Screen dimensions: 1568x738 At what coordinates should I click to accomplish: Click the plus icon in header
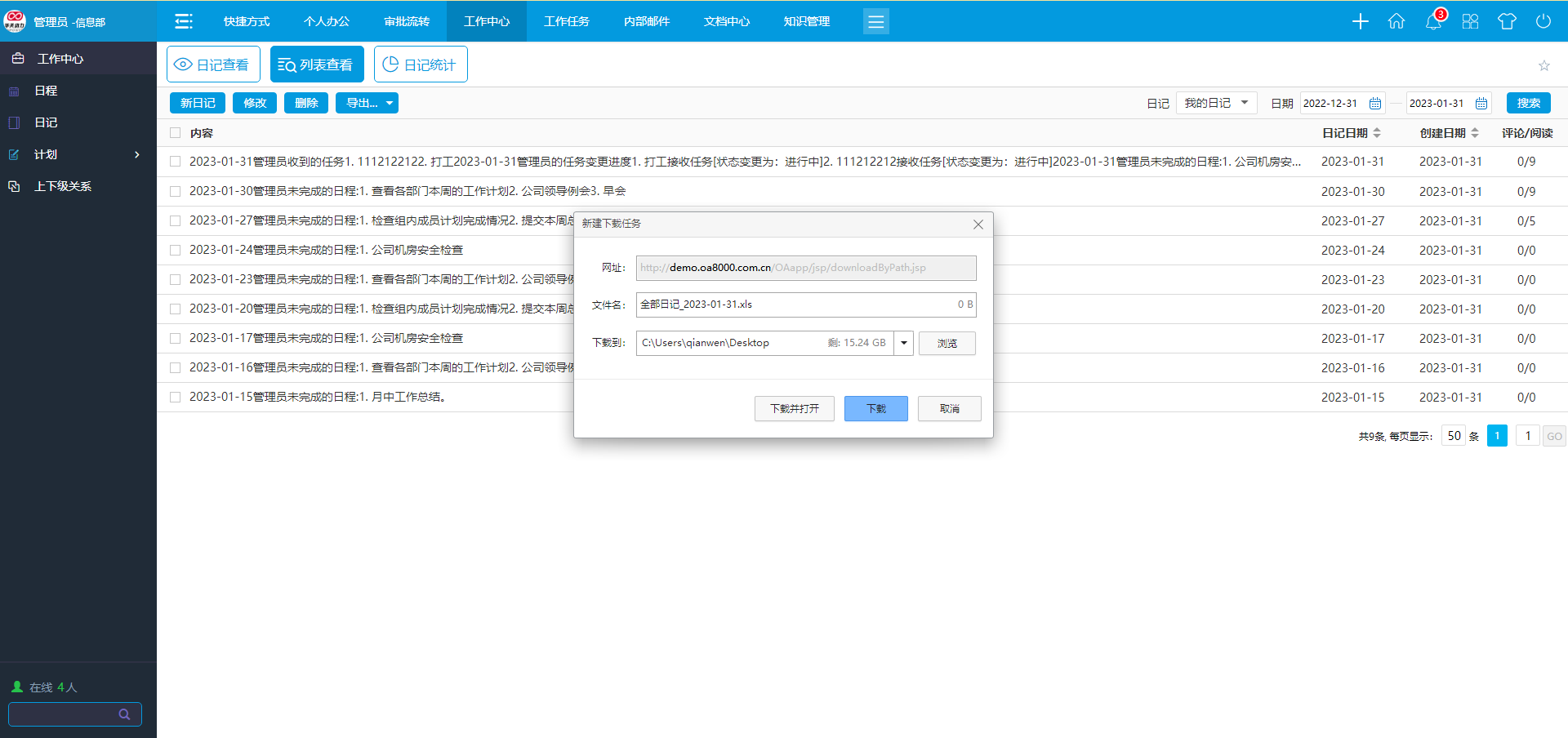(x=1360, y=22)
